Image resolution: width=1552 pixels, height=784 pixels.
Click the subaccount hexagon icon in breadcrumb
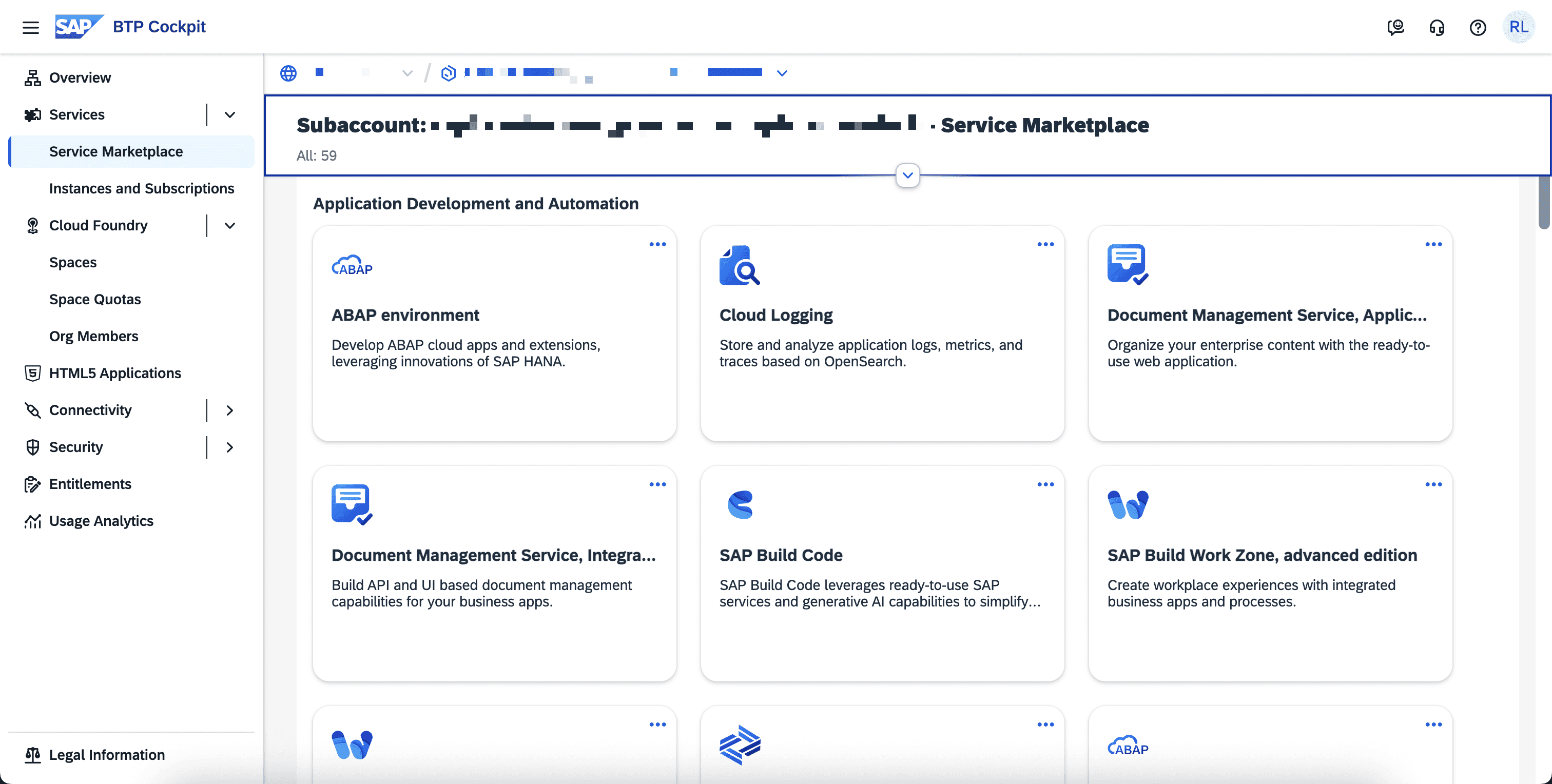448,73
